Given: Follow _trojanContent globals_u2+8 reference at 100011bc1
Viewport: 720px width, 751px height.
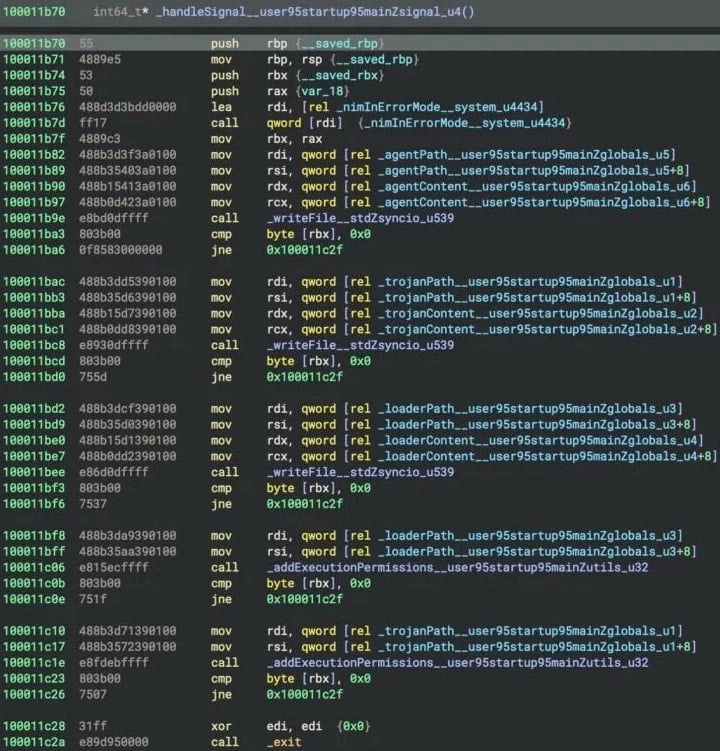Looking at the screenshot, I should 545,329.
